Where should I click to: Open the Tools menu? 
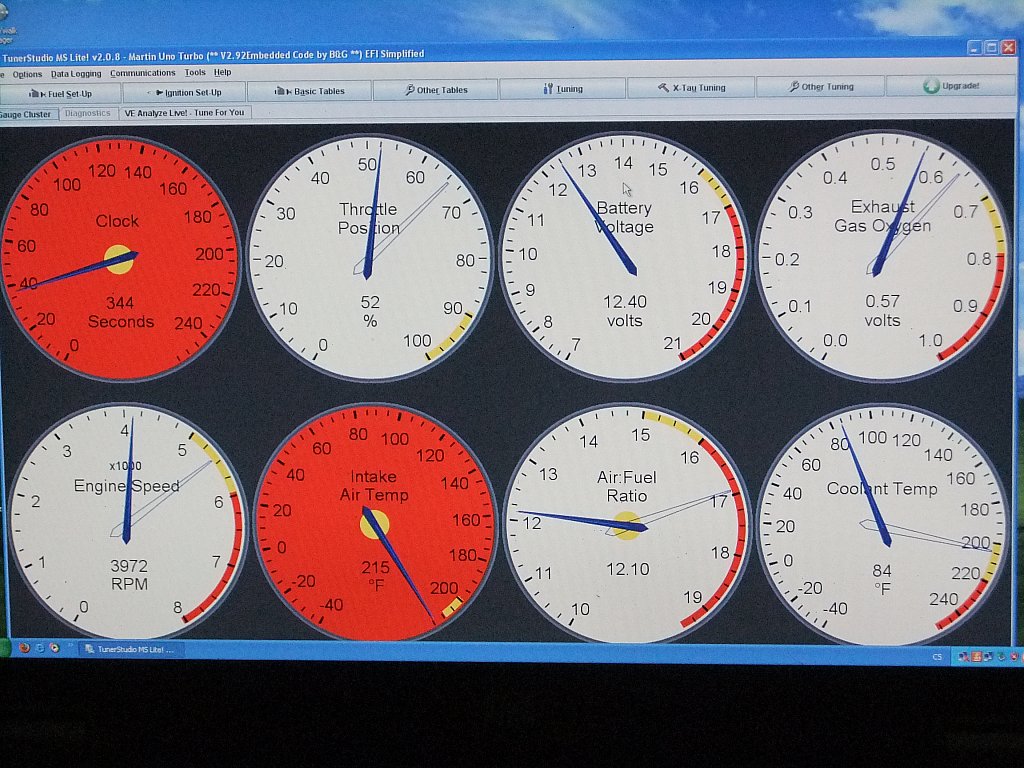click(195, 73)
